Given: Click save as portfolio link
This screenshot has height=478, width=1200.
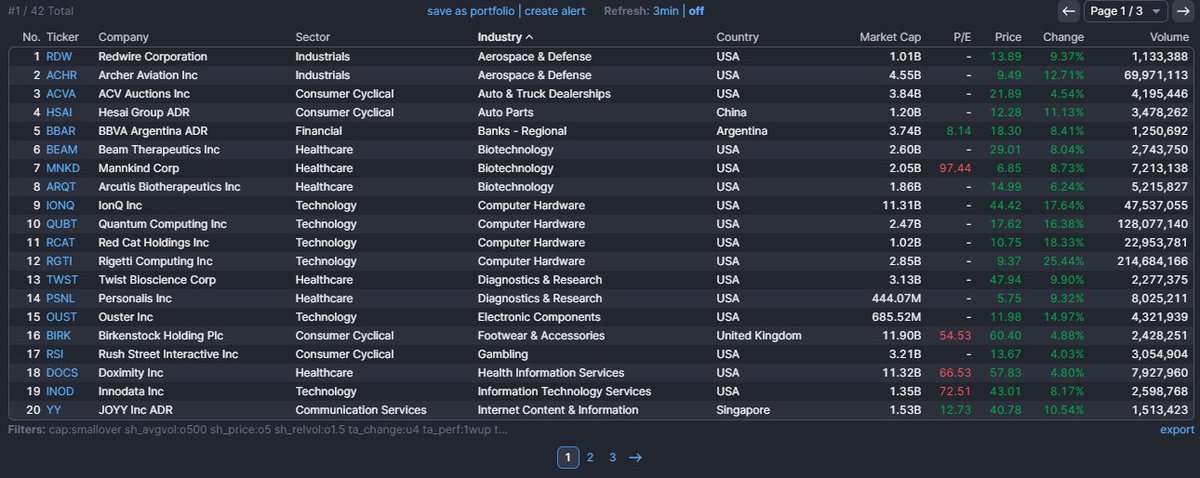Looking at the screenshot, I should point(471,11).
